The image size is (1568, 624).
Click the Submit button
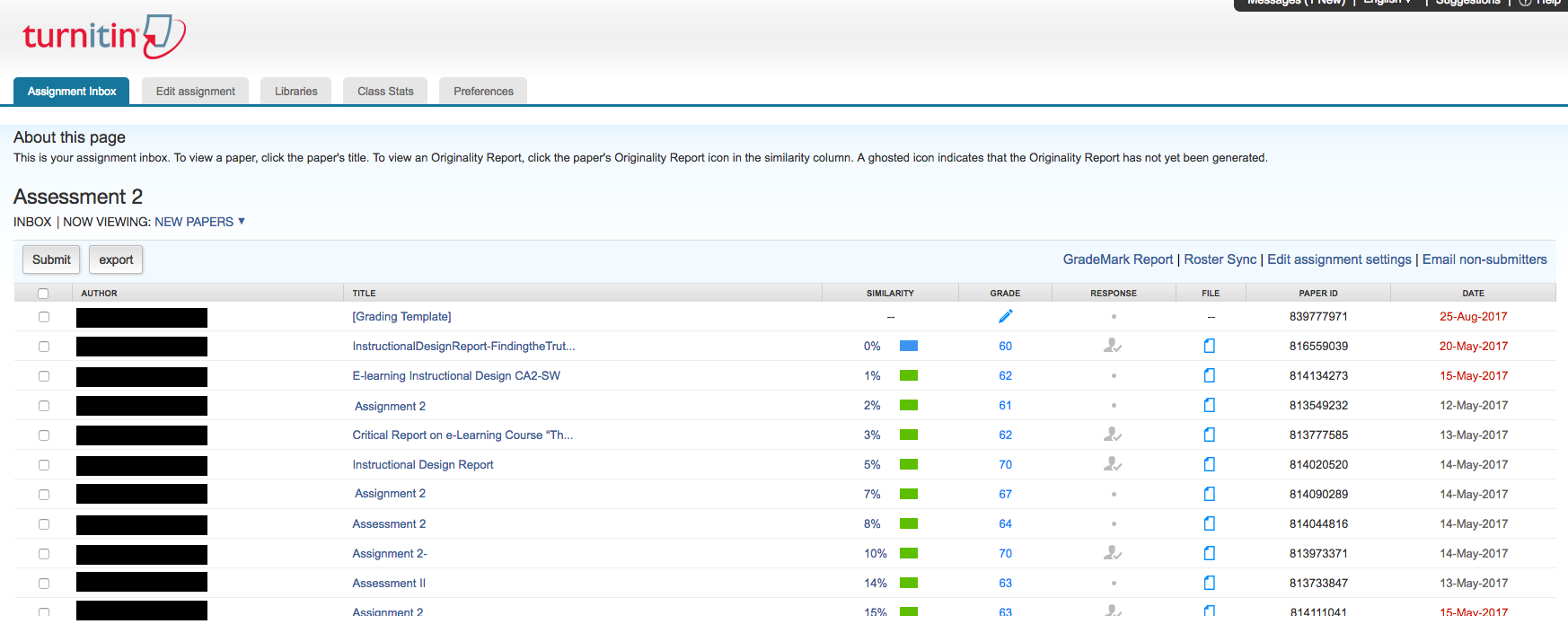click(x=51, y=259)
